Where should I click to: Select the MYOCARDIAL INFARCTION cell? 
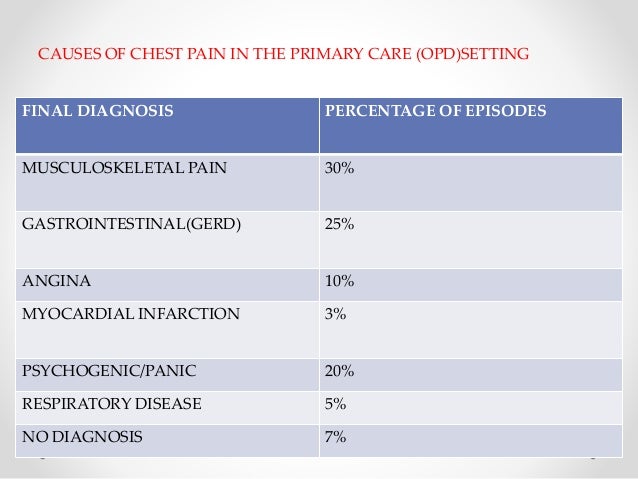coord(167,330)
